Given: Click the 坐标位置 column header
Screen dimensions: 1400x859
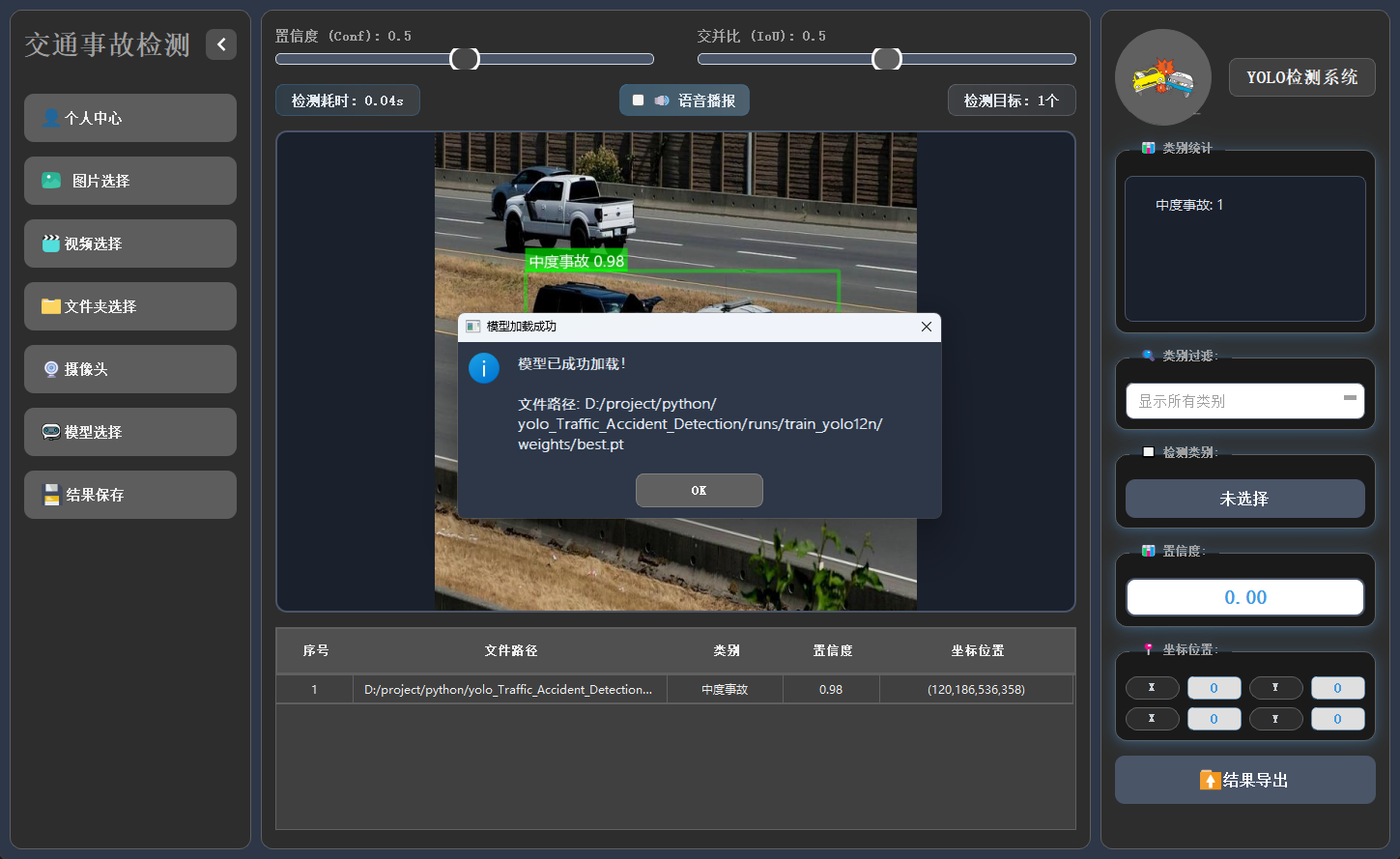Looking at the screenshot, I should [x=977, y=650].
